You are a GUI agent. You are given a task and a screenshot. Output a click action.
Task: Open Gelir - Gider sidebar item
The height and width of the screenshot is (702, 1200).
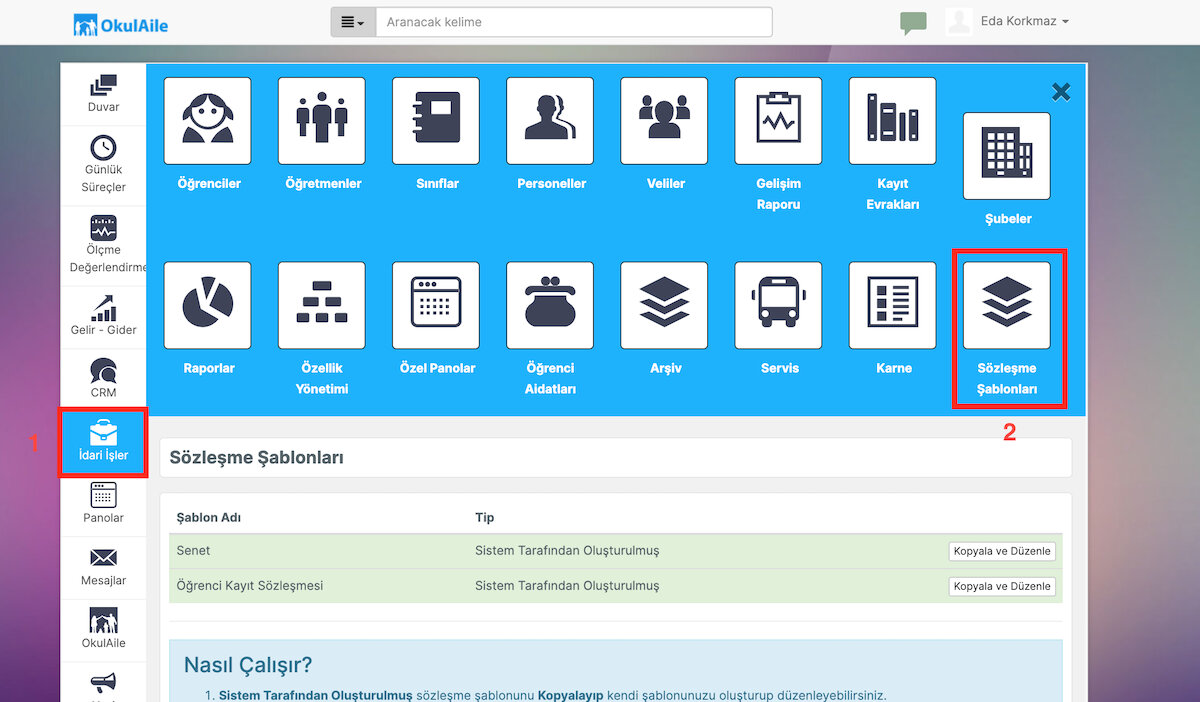(x=103, y=315)
